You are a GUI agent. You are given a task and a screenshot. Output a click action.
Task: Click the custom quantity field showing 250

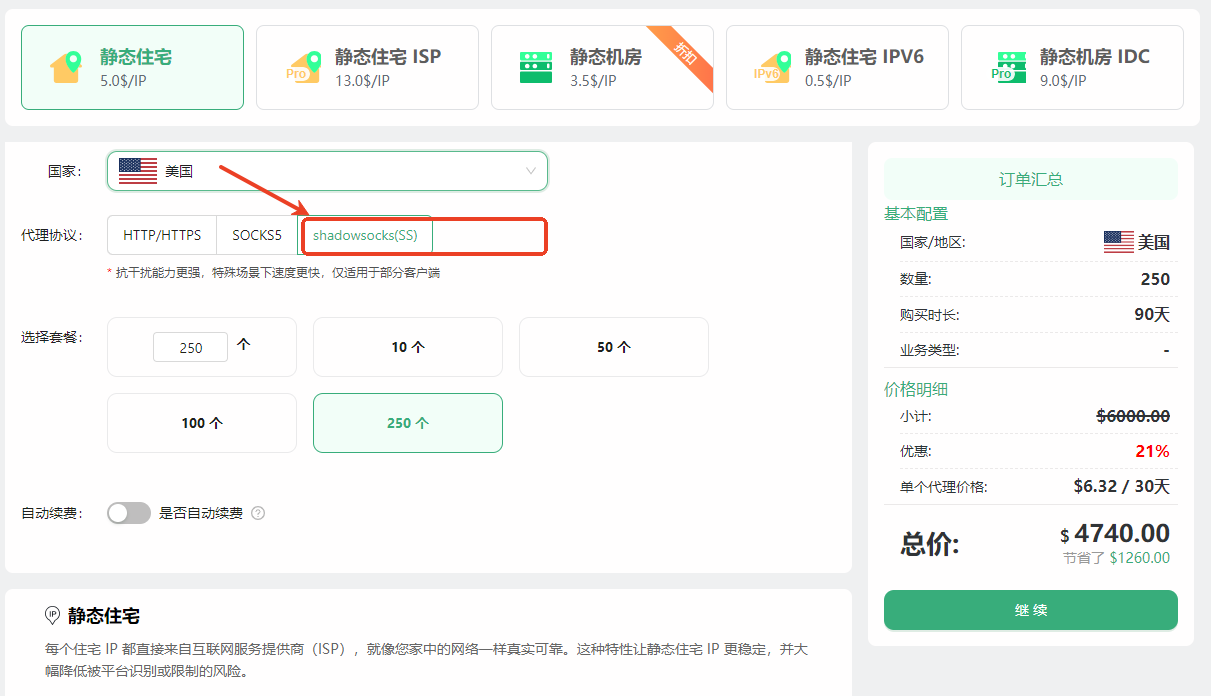[190, 347]
